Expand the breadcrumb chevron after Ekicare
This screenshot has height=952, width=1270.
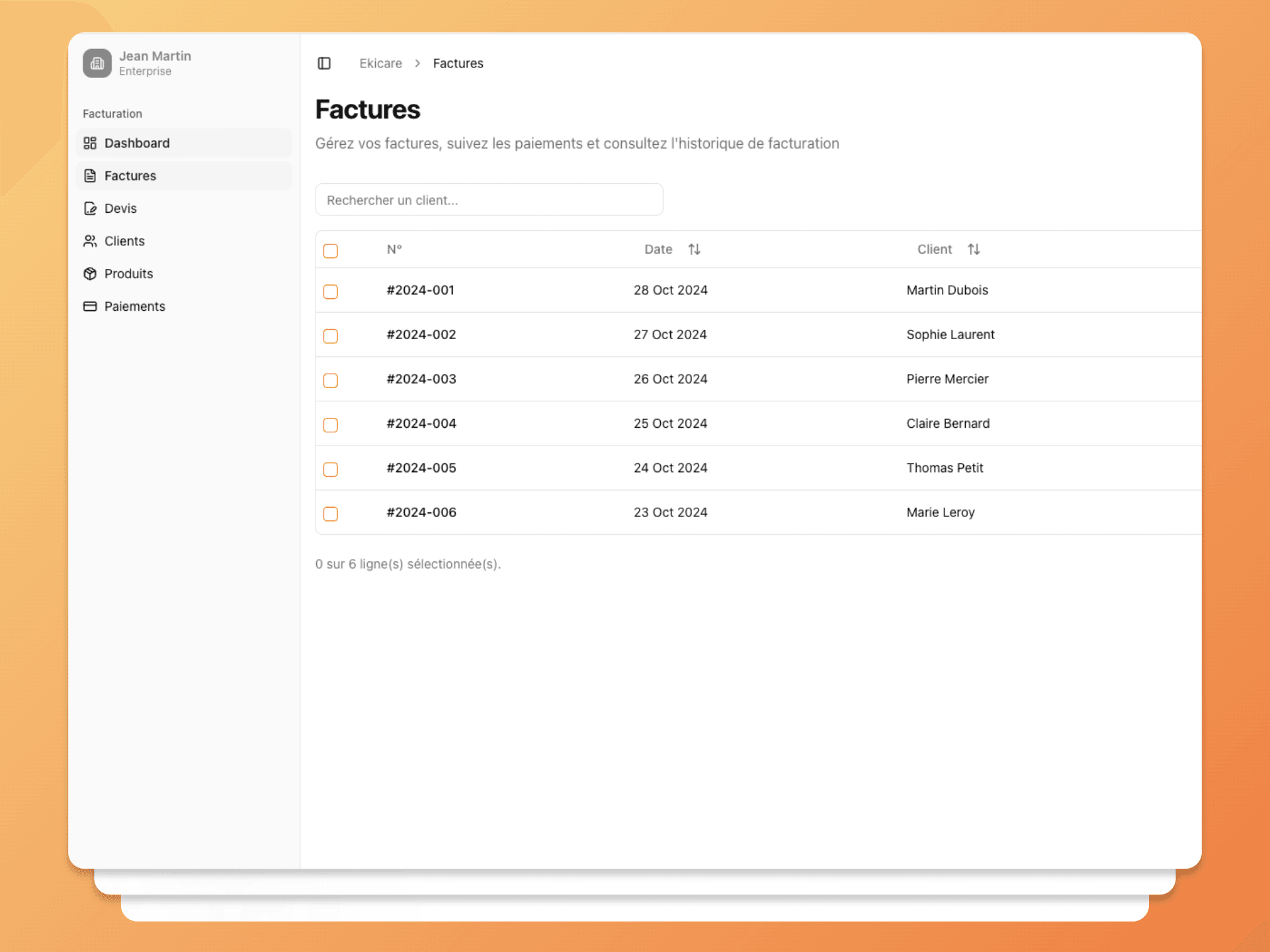(x=417, y=63)
